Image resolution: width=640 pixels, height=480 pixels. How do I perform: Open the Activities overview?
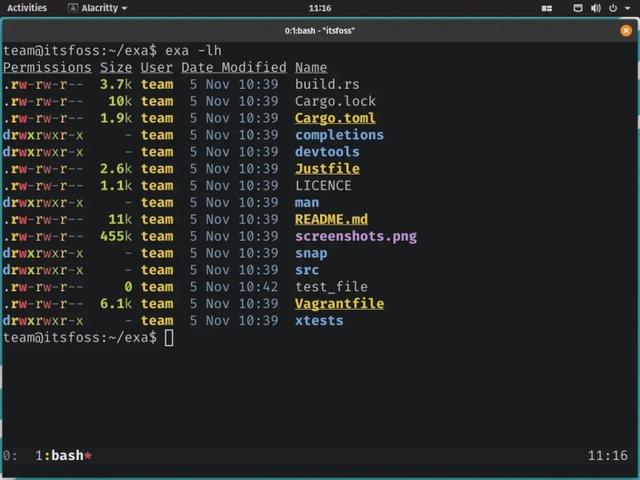27,8
